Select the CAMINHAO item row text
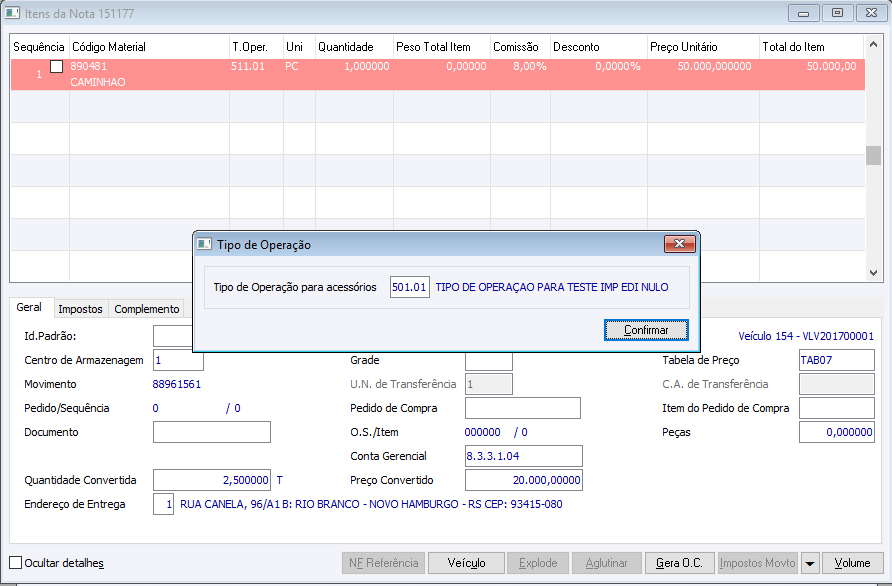Viewport: 892px width, 586px height. click(x=98, y=82)
